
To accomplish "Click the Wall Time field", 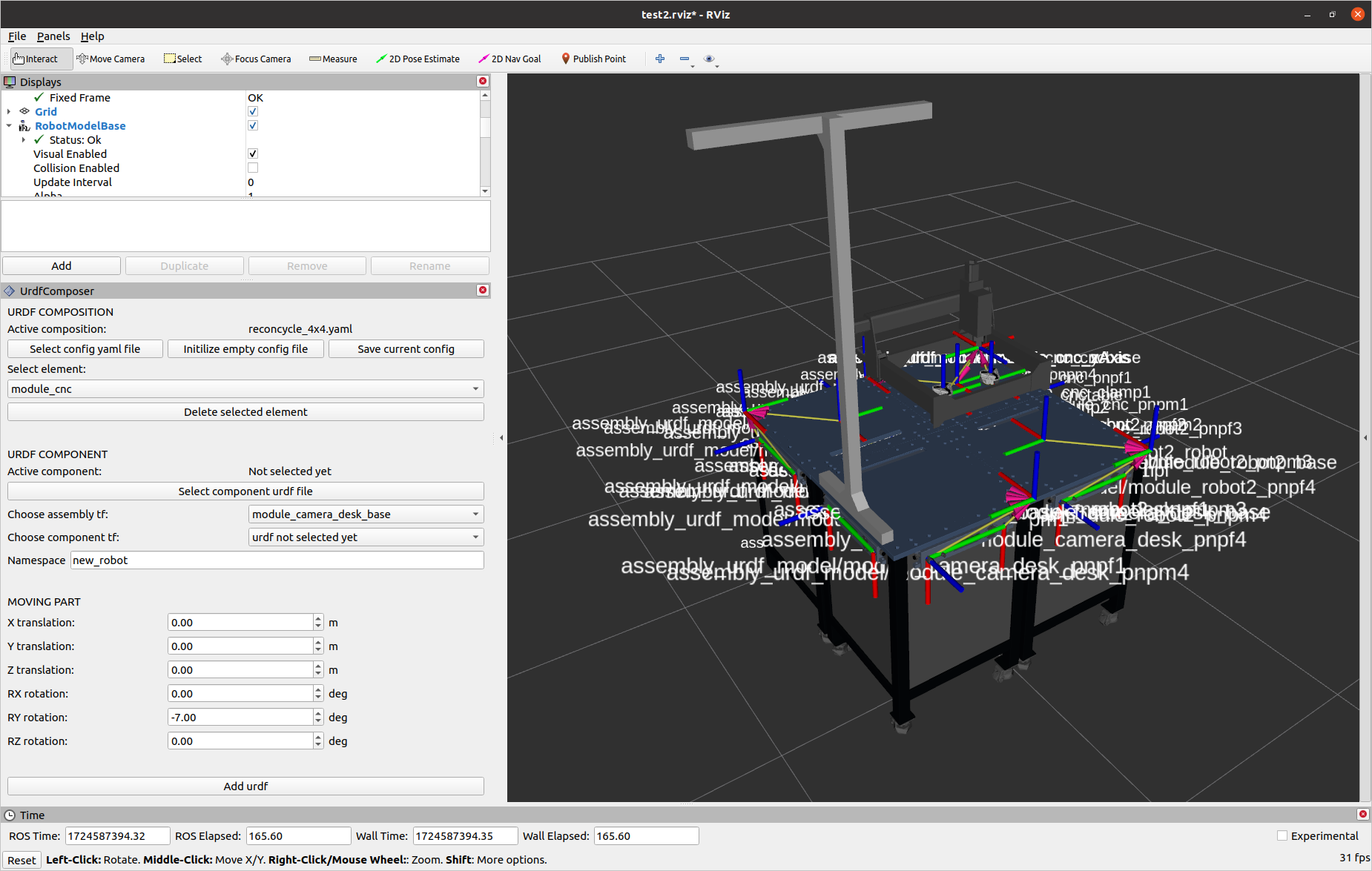I will 465,835.
